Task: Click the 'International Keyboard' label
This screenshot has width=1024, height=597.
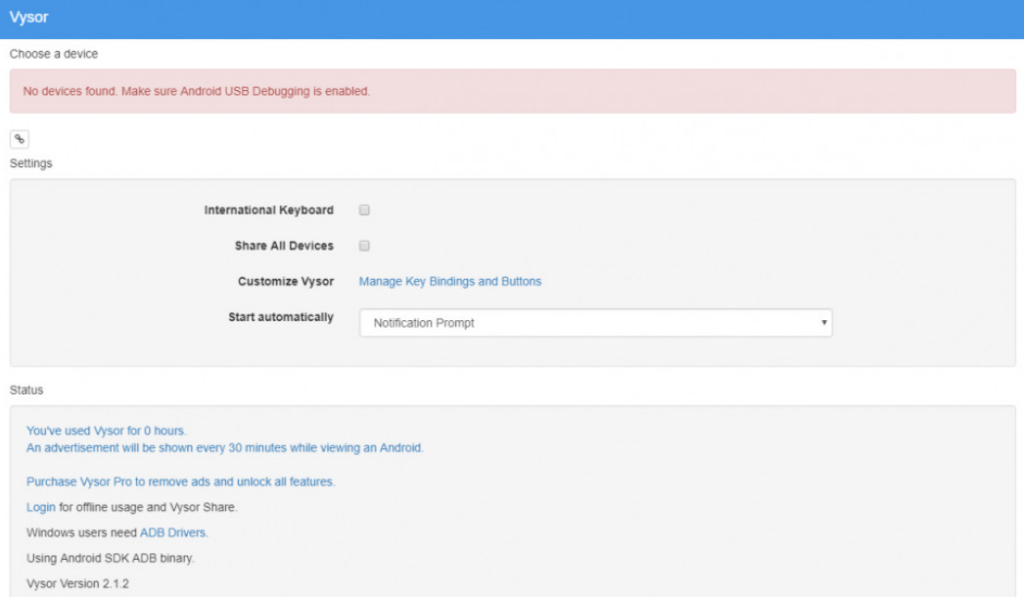Action: click(x=268, y=210)
